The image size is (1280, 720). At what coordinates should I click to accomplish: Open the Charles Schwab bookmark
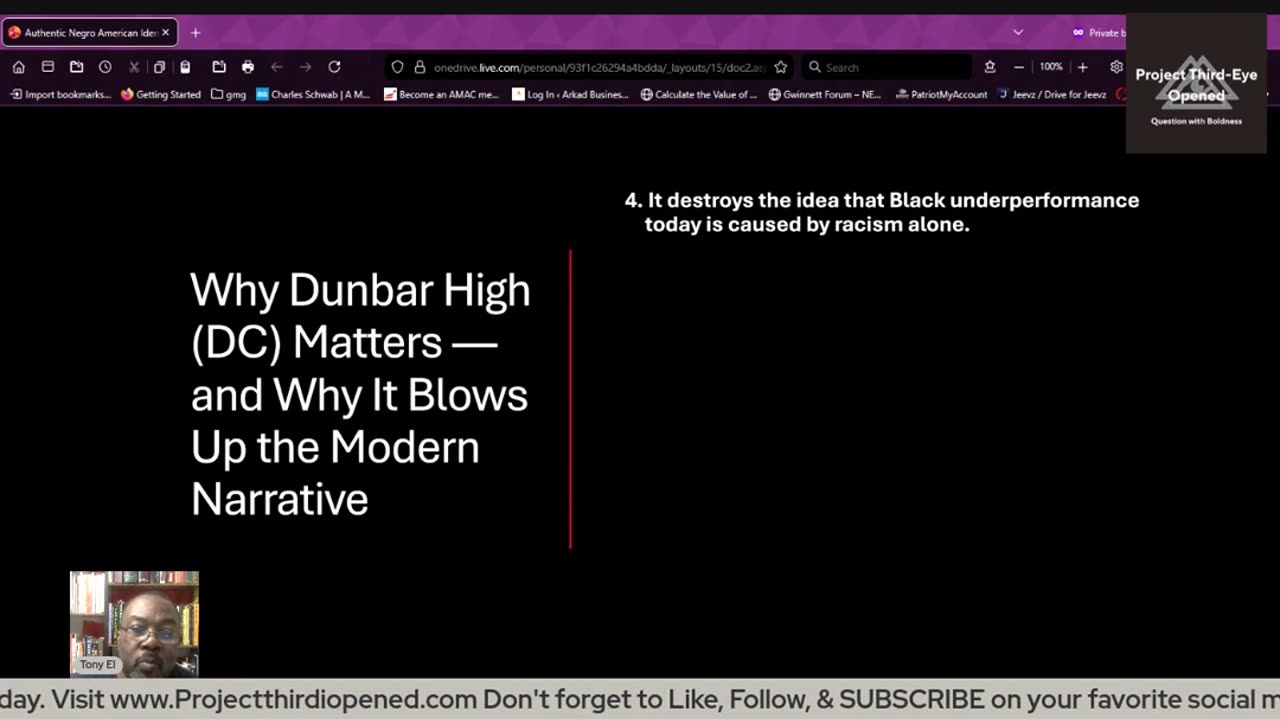313,94
